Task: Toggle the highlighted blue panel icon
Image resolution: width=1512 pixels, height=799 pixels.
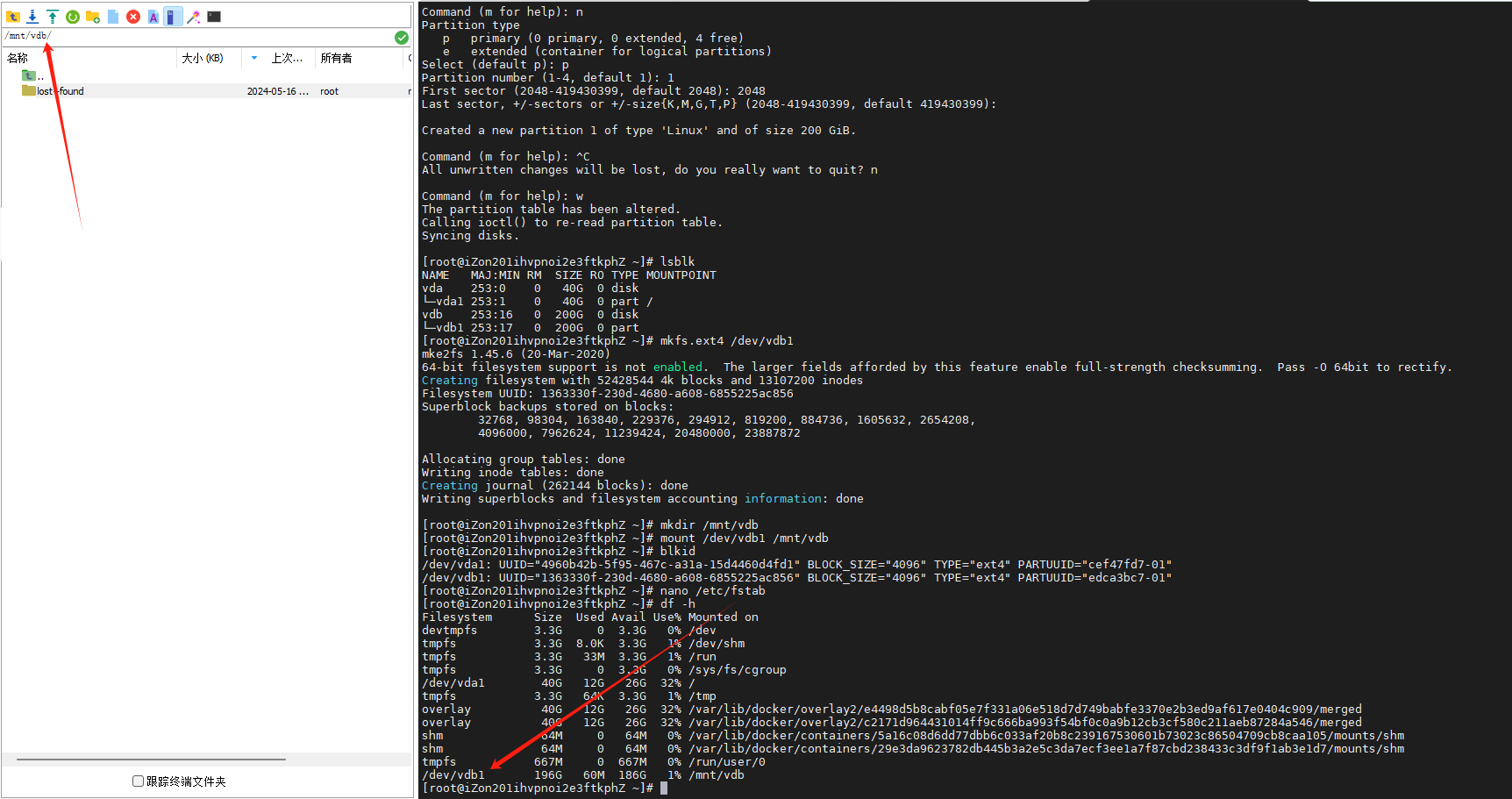Action: tap(173, 17)
